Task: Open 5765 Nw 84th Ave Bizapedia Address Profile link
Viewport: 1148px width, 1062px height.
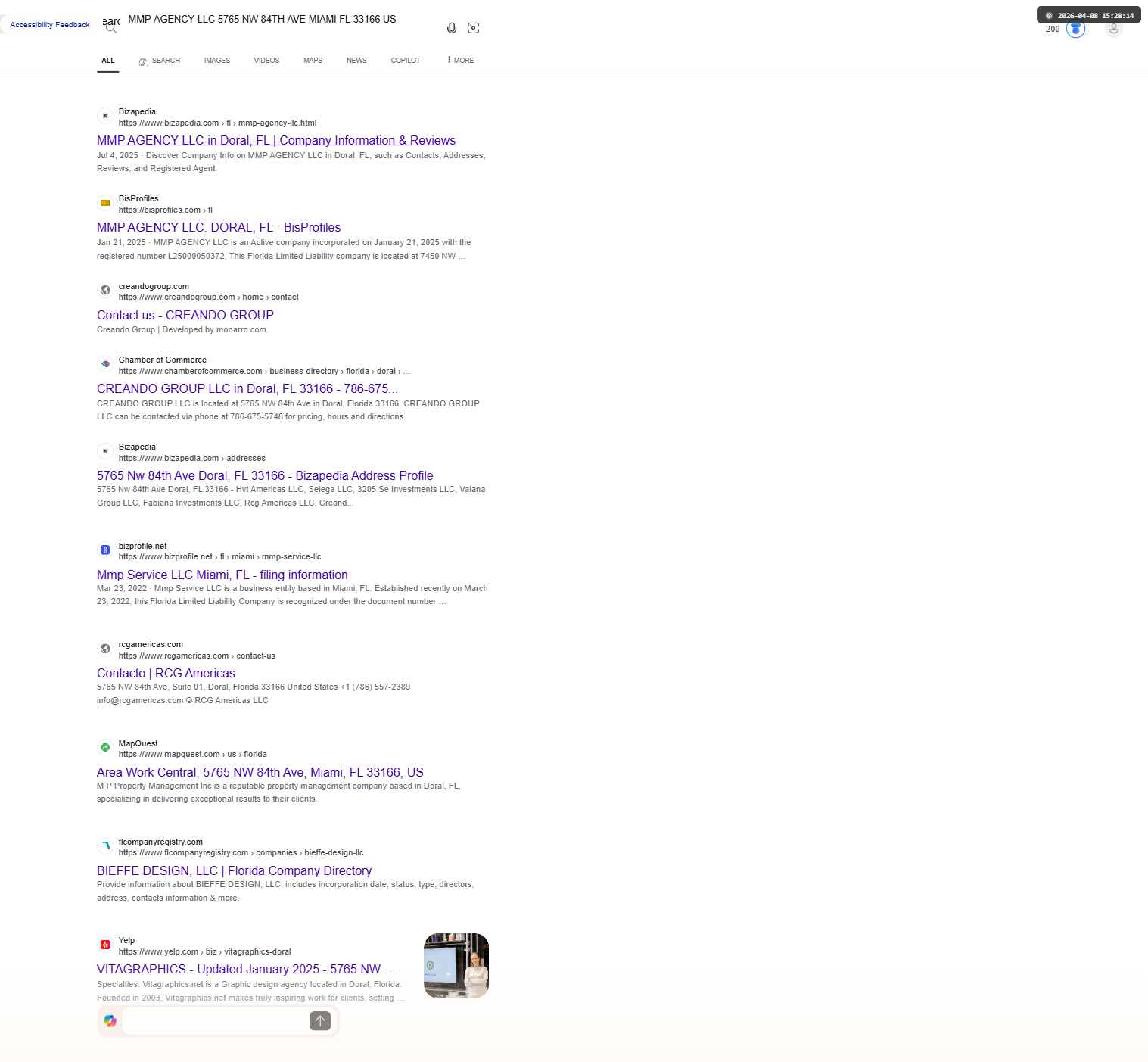Action: pos(265,476)
